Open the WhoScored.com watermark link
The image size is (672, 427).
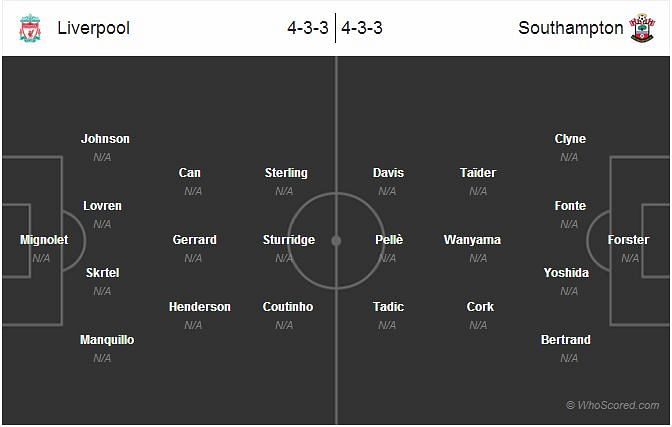point(612,405)
